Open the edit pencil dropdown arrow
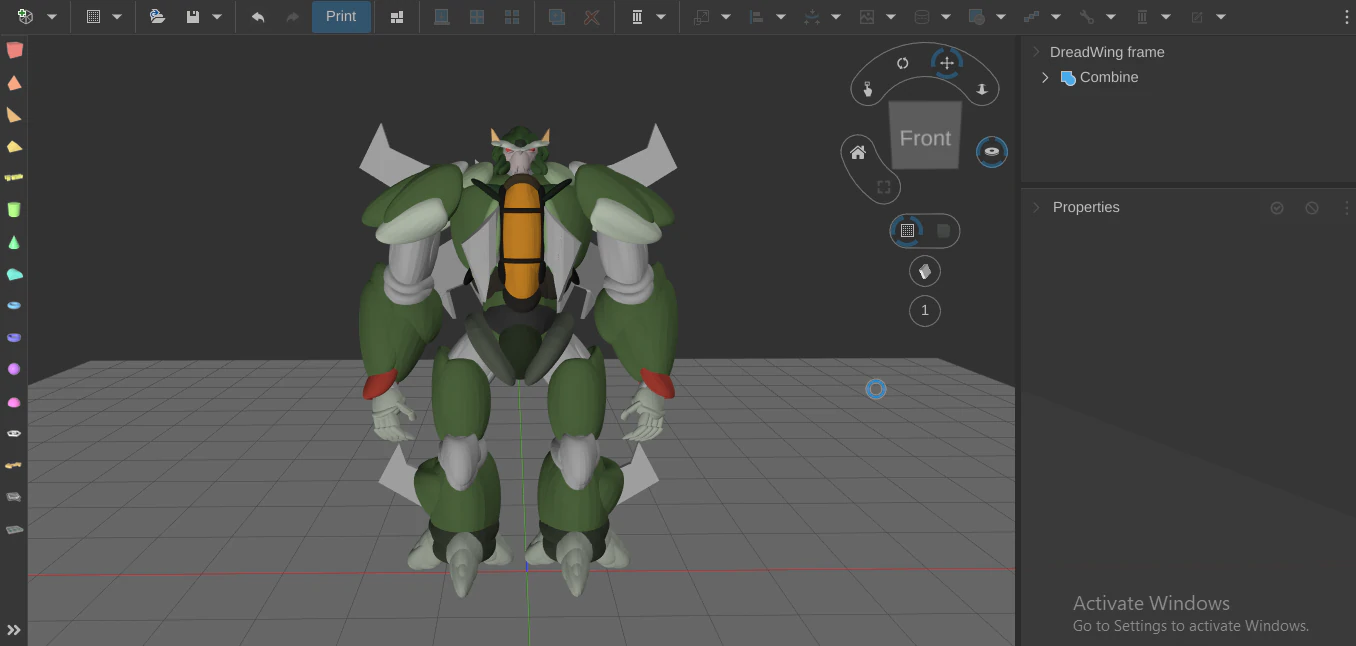Viewport: 1356px width, 646px height. 1220,17
